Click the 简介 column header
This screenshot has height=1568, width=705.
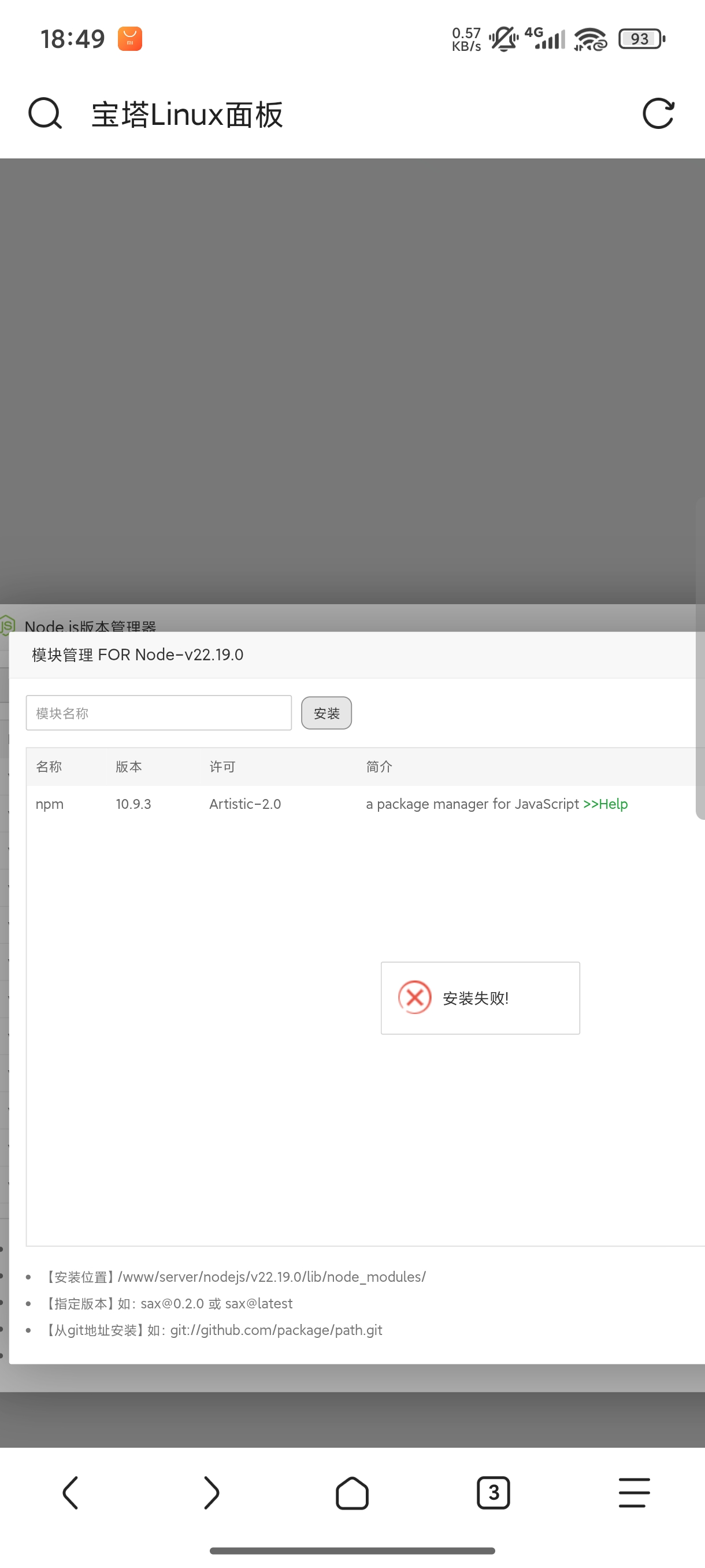coord(380,766)
